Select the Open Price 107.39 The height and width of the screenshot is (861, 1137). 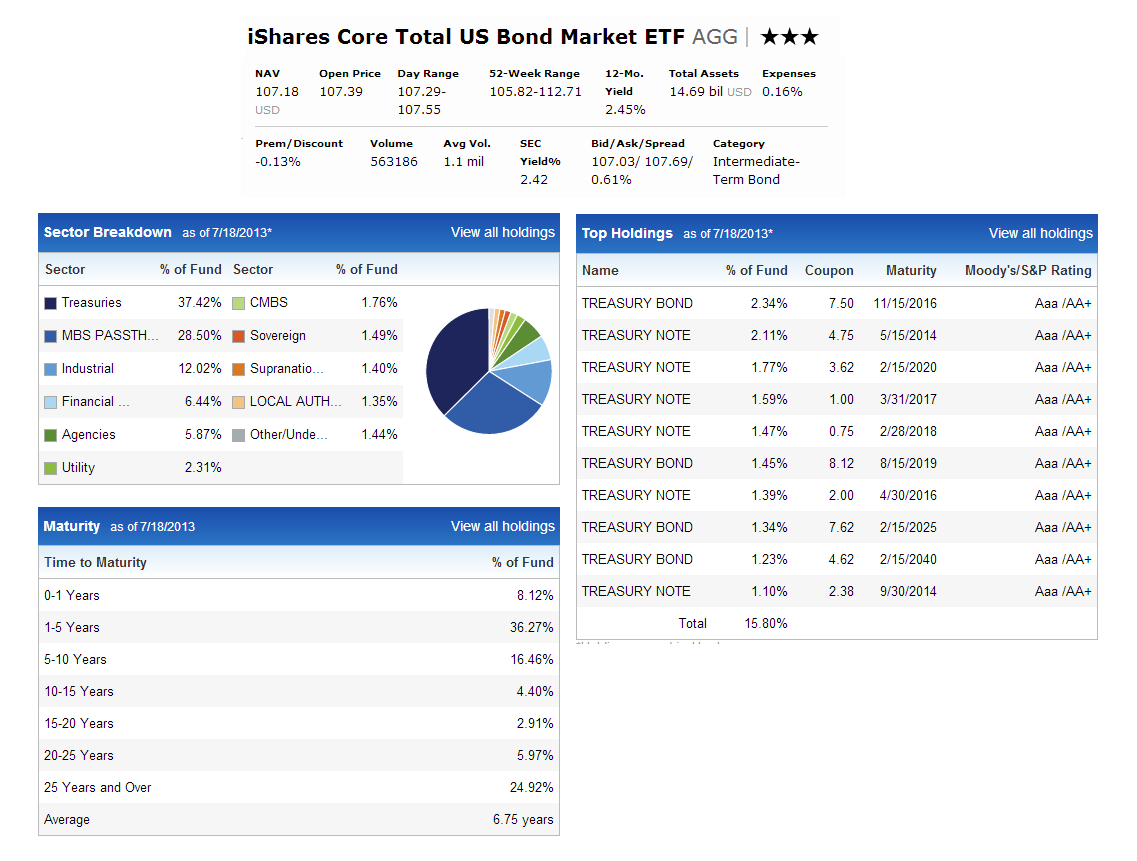[341, 91]
